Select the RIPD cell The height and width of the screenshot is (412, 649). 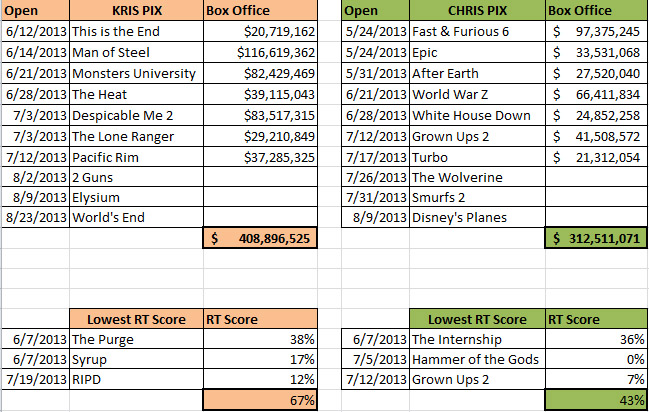137,379
